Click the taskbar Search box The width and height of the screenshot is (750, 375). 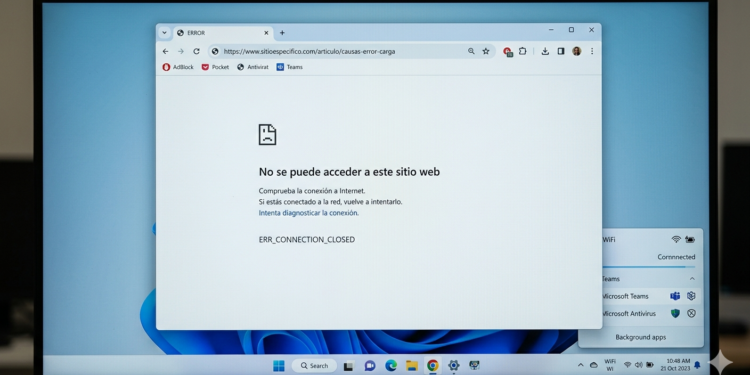pos(313,366)
